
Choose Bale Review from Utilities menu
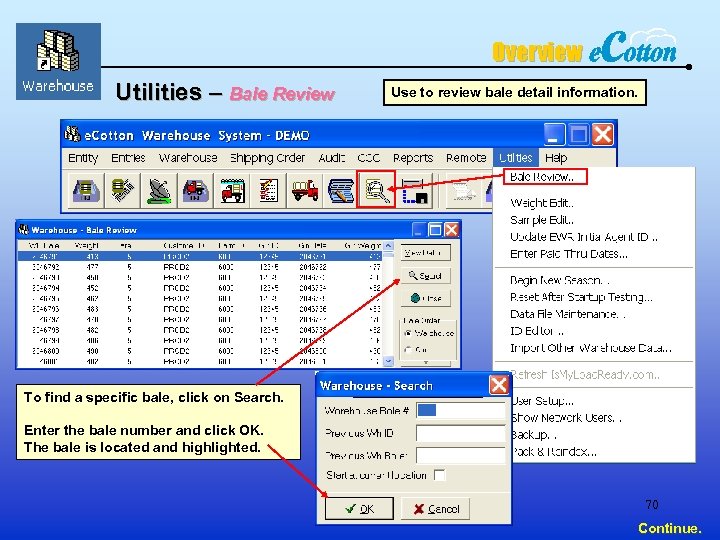545,176
